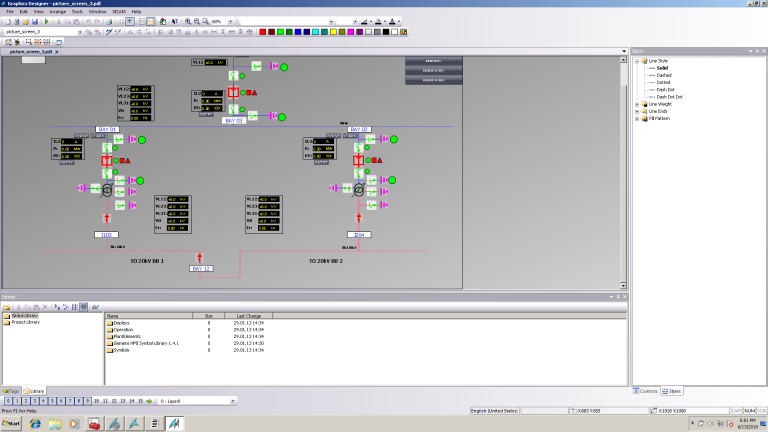Open the Siemens HMI Symbol Library folder

pos(146,343)
